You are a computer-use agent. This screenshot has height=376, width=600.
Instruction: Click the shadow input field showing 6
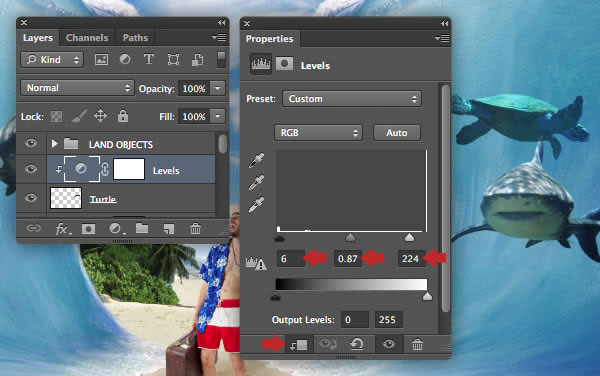tap(291, 259)
